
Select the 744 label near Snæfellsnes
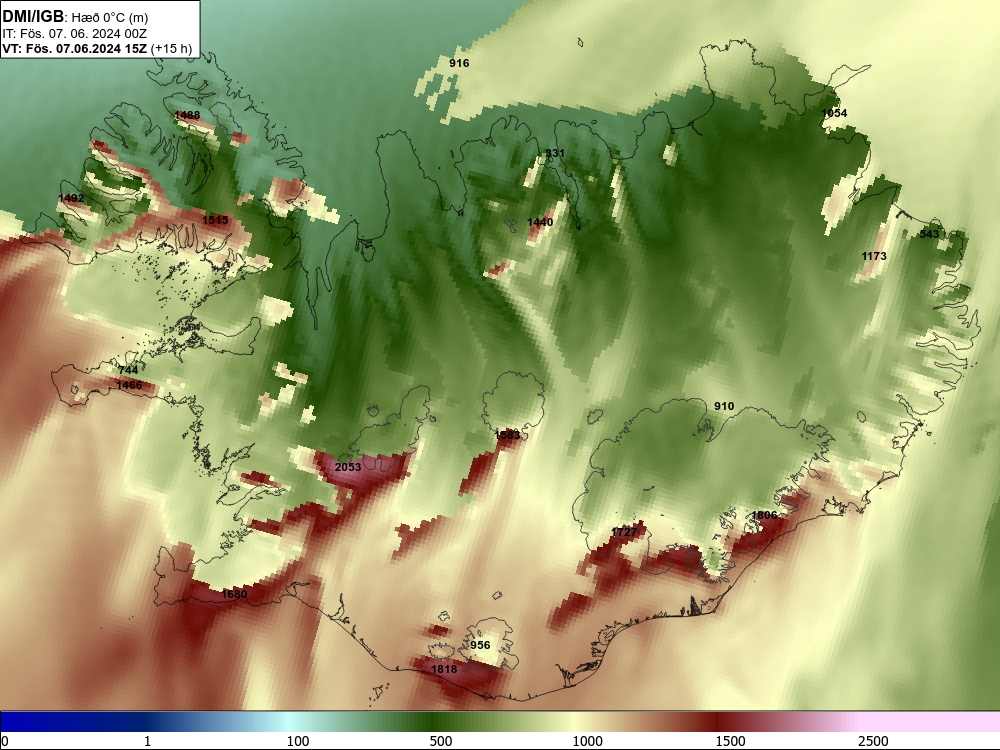click(x=128, y=370)
